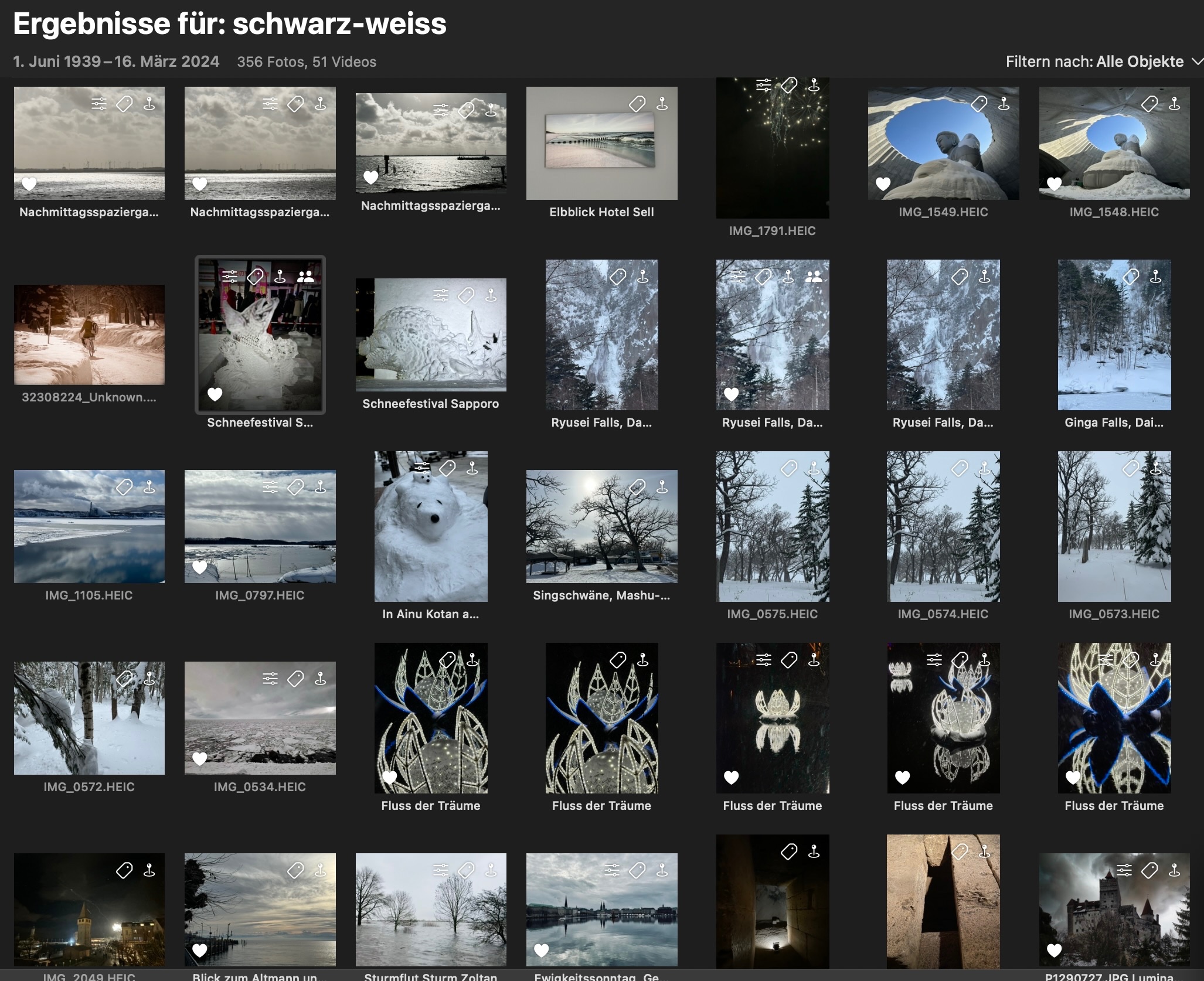Click location pin icon on IMG_1549.HEIC
The width and height of the screenshot is (1204, 981).
[1004, 104]
